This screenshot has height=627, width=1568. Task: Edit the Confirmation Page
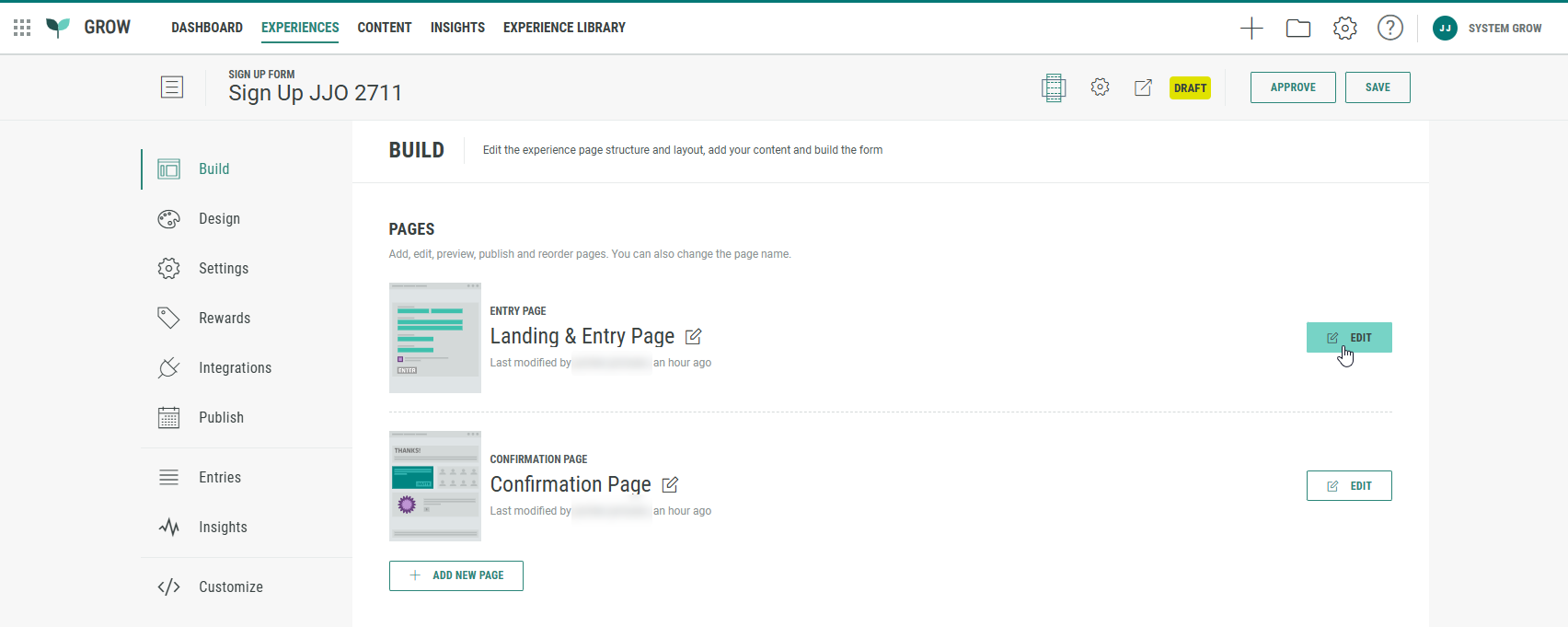click(1348, 486)
